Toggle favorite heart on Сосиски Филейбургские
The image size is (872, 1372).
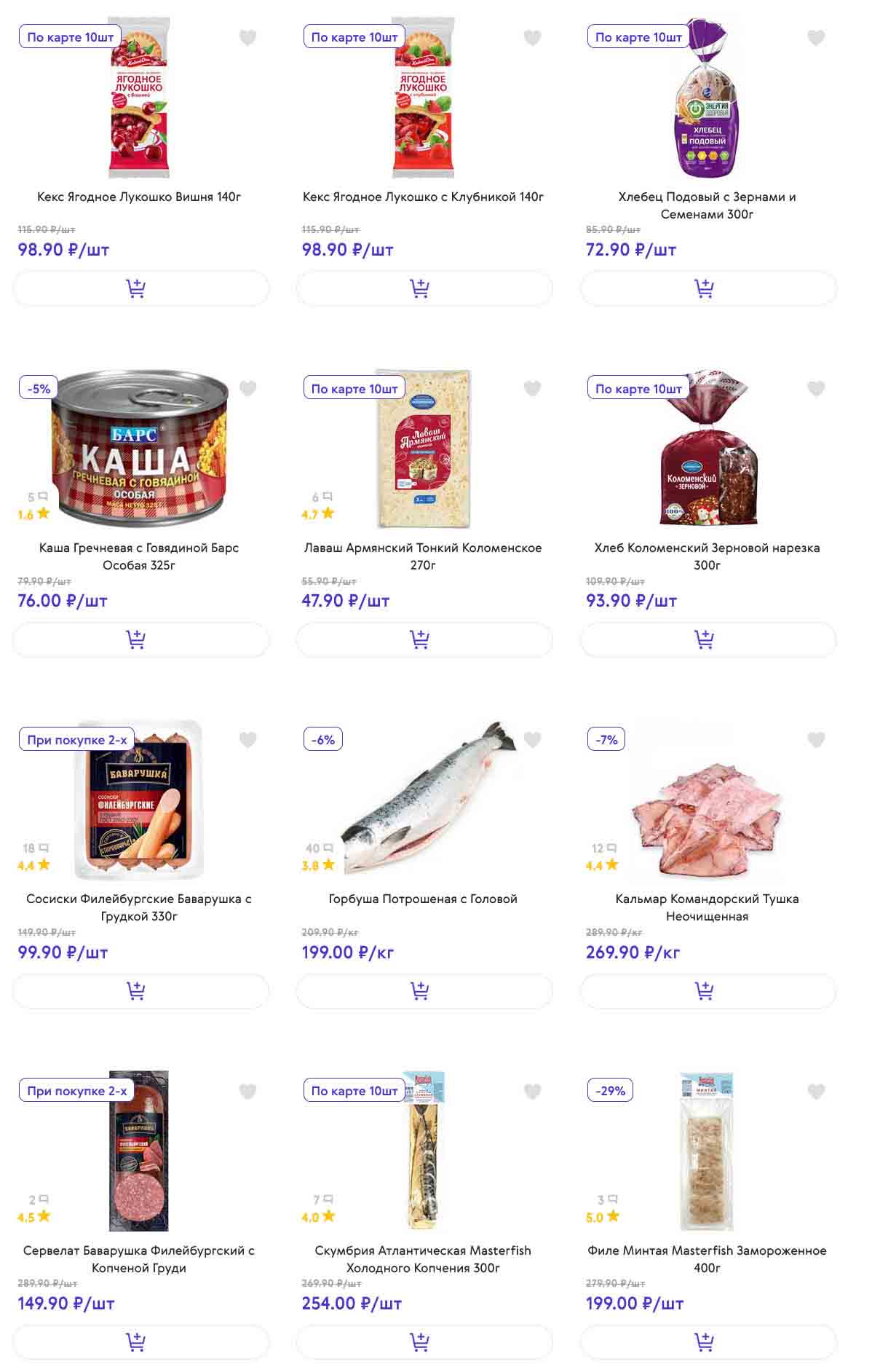pyautogui.click(x=248, y=740)
